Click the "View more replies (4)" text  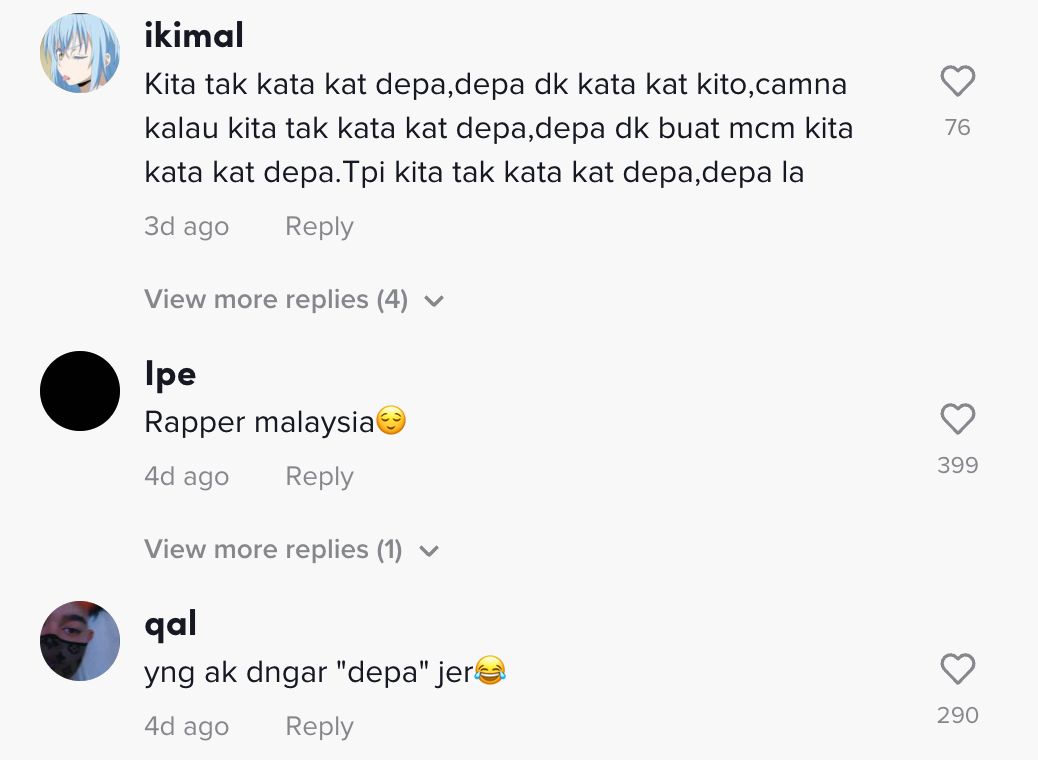[x=276, y=299]
